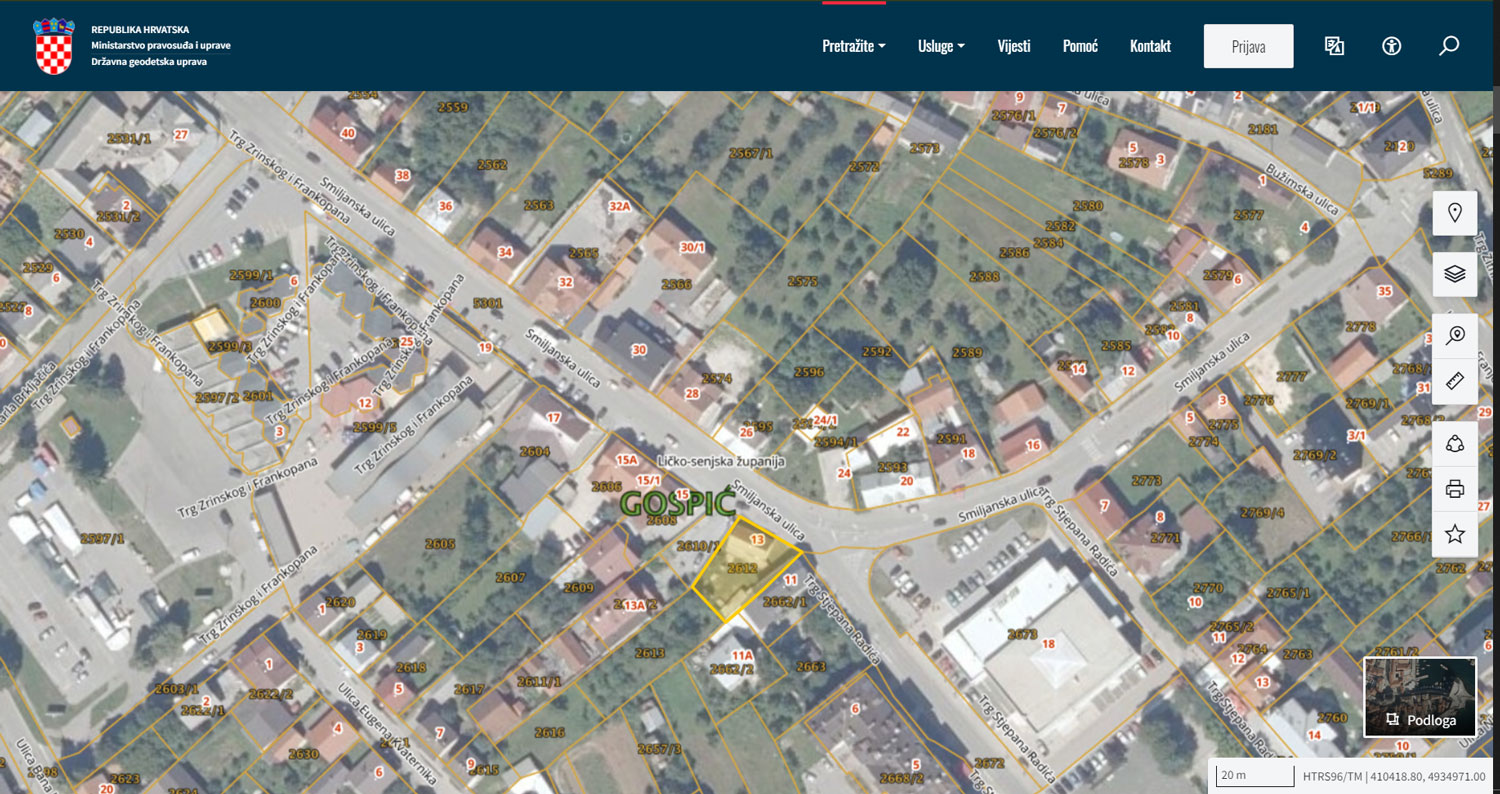Click the Državna geodetska uprava title
The image size is (1500, 794).
[149, 62]
